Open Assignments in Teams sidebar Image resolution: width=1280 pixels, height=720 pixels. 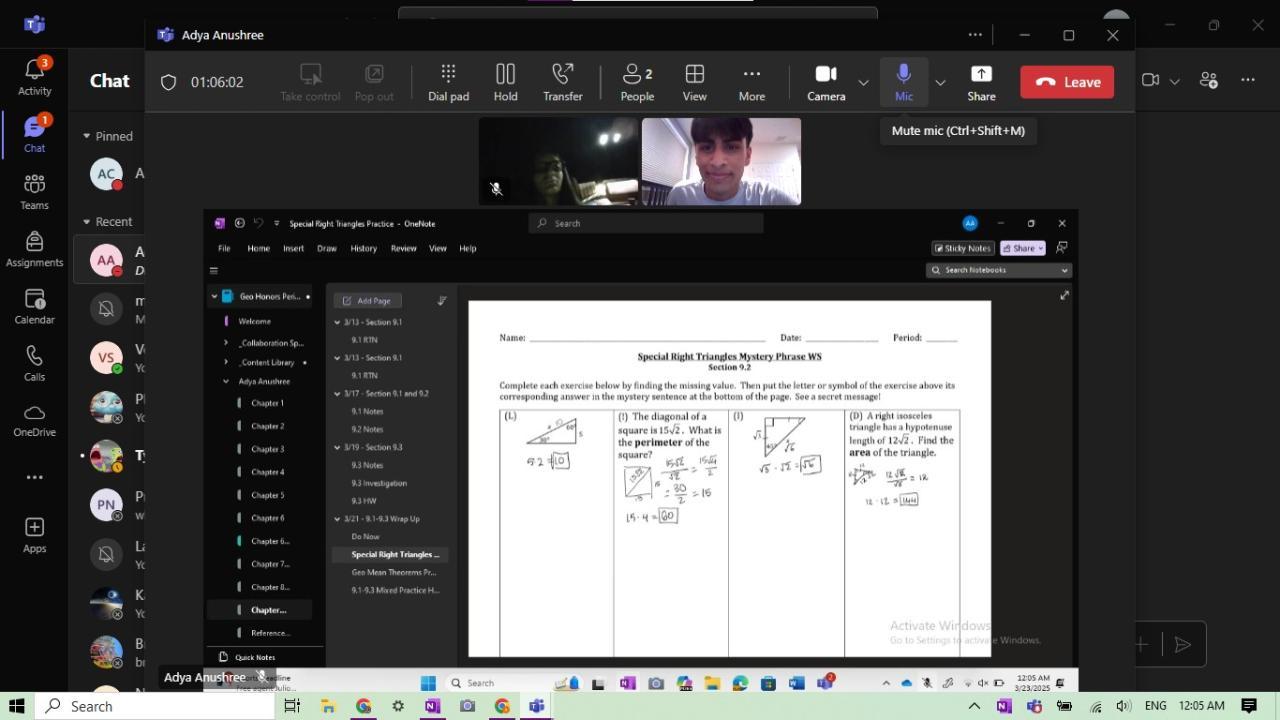point(34,248)
